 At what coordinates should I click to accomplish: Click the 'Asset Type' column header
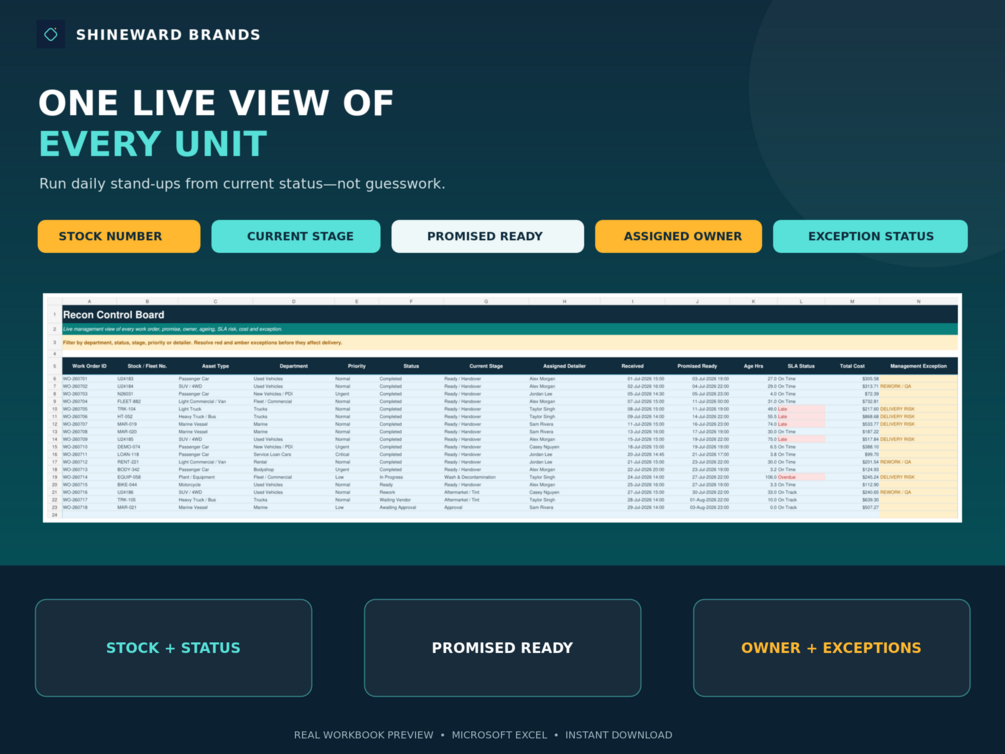click(215, 366)
